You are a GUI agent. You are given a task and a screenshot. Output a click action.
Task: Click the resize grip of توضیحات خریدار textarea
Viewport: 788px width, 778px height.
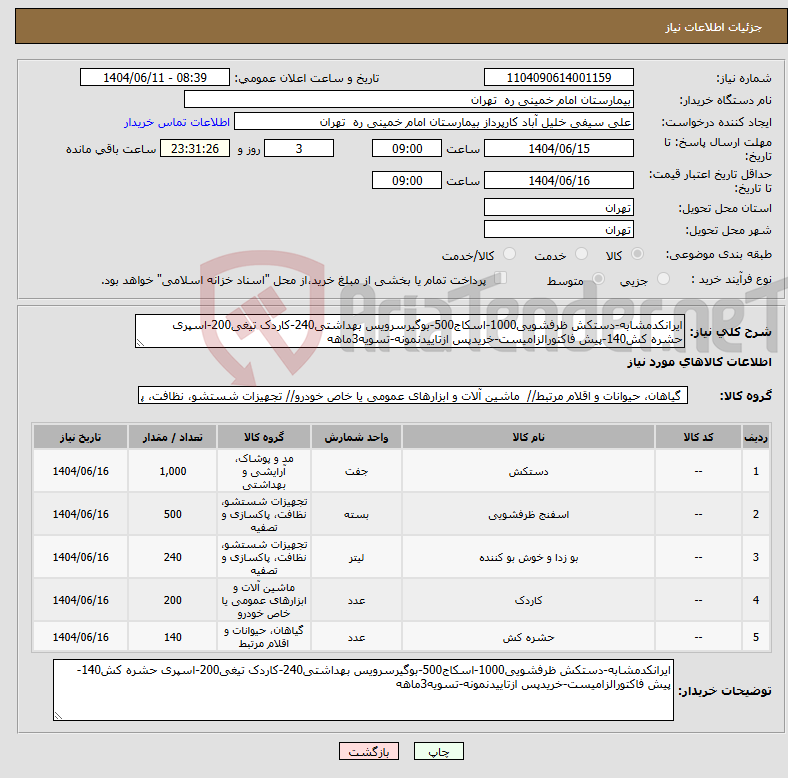(58, 715)
